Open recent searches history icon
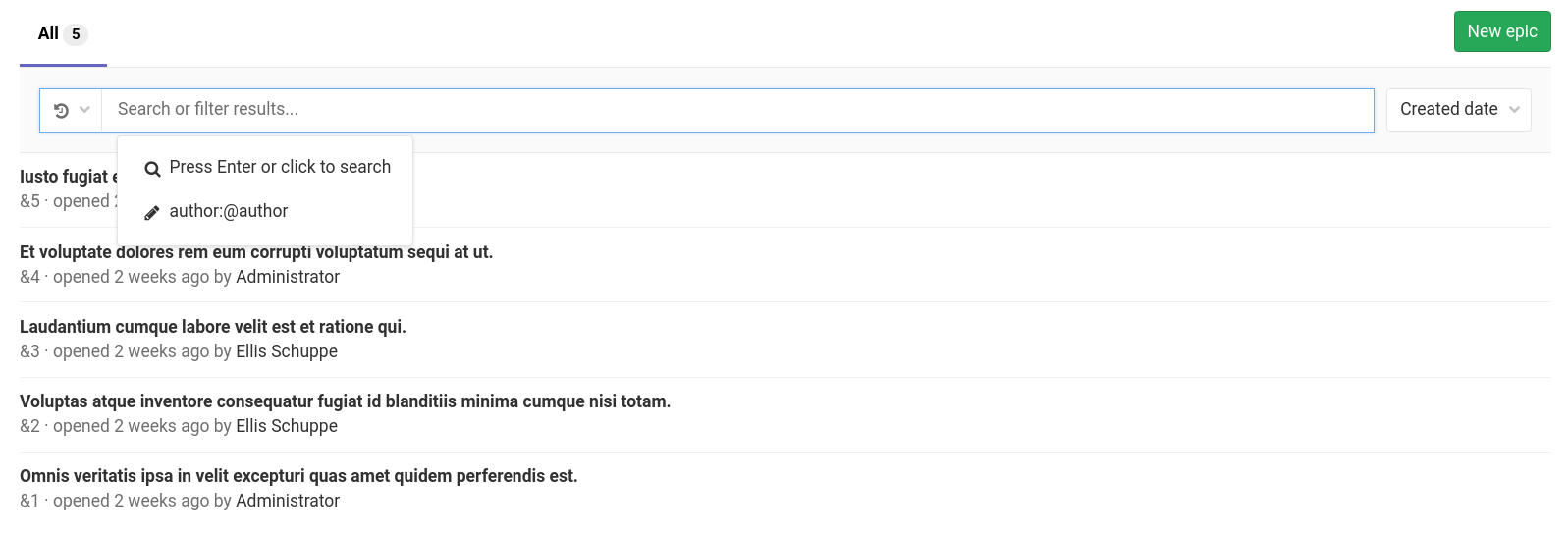The image size is (1568, 534). 61,111
